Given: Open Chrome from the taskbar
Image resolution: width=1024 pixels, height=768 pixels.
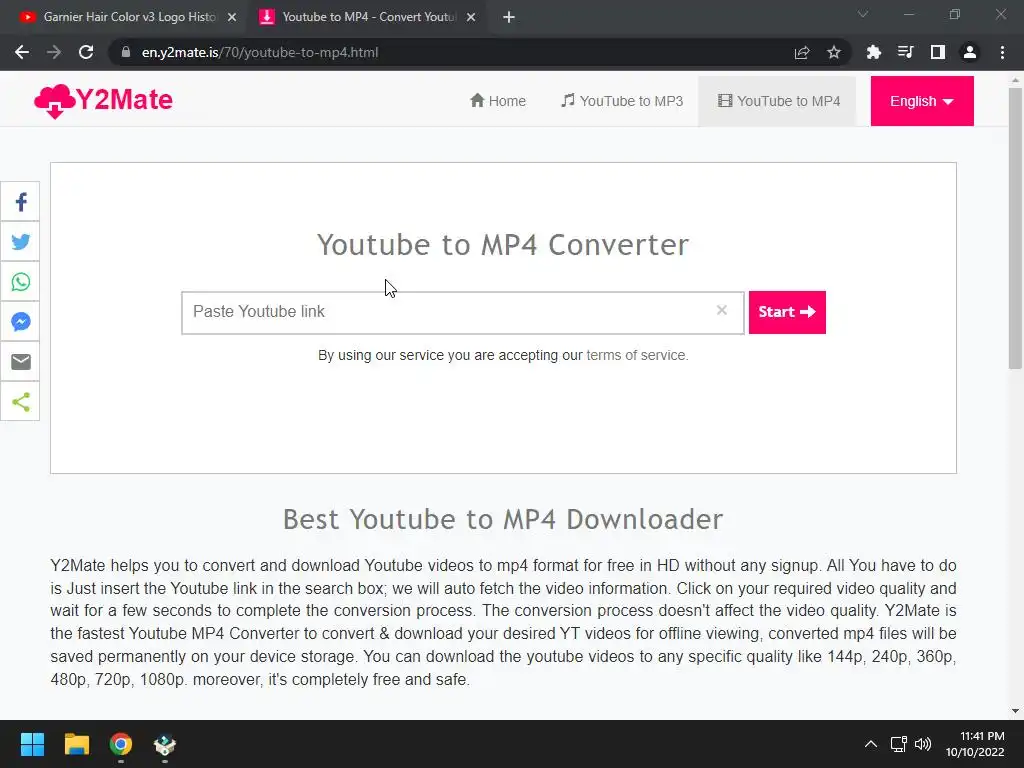Looking at the screenshot, I should point(121,744).
